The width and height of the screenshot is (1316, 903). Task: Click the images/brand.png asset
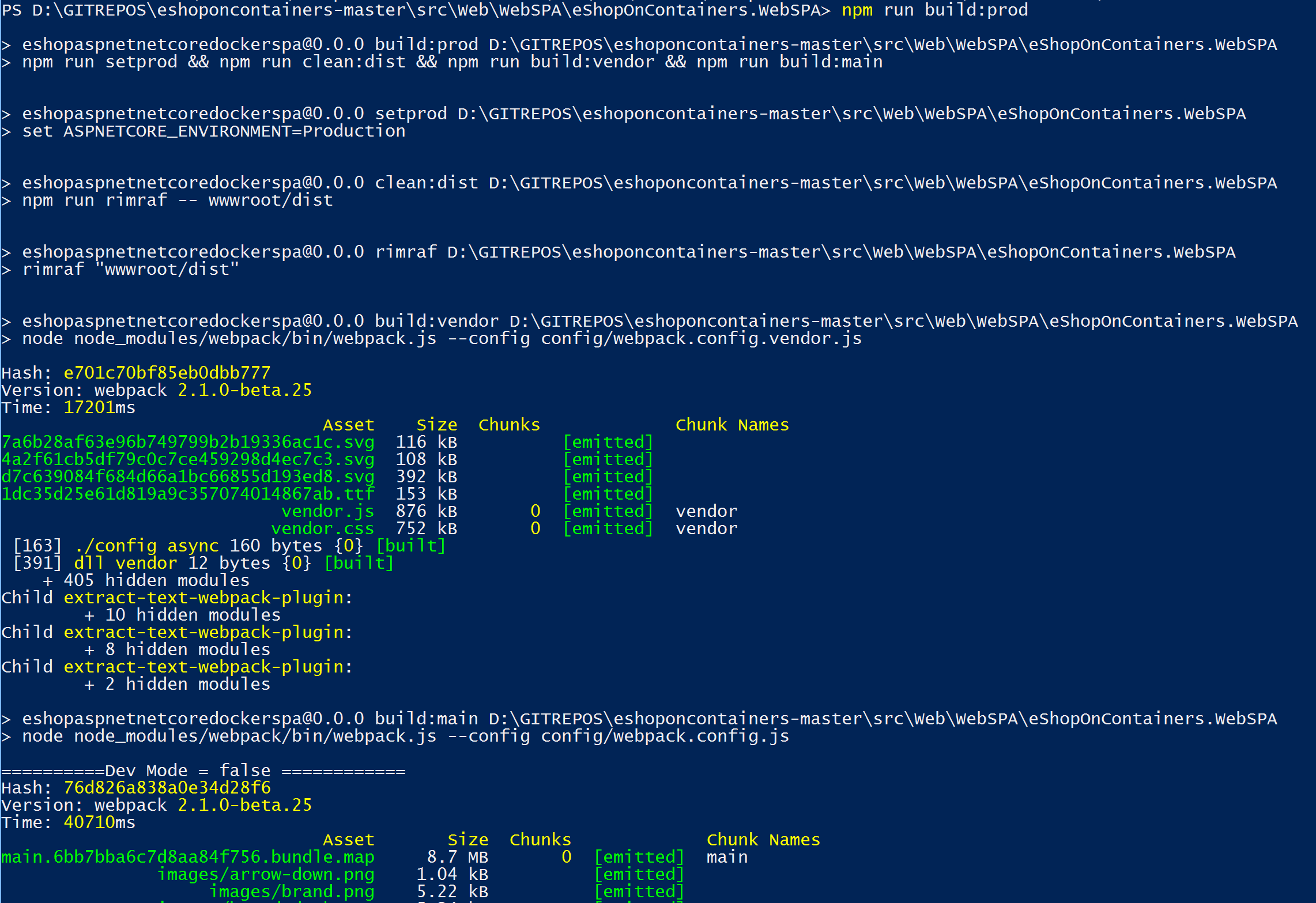tap(291, 891)
